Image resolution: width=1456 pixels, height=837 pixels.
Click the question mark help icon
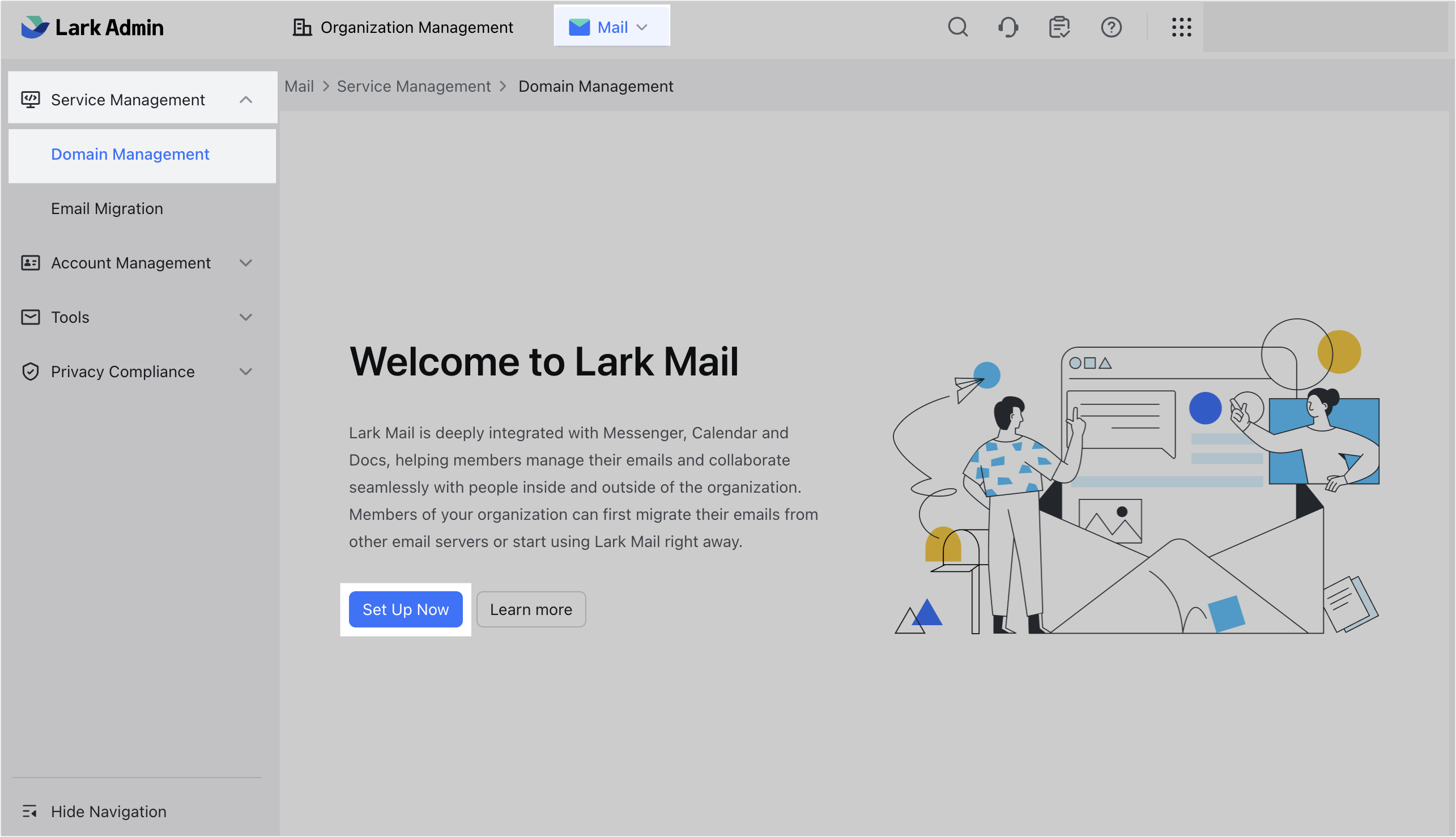click(x=1111, y=27)
